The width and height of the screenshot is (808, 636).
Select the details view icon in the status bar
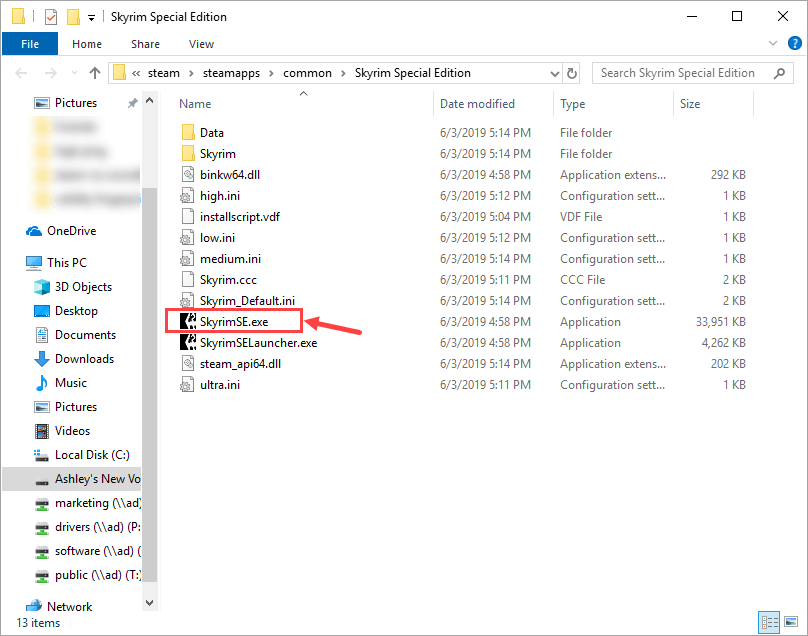[x=770, y=622]
